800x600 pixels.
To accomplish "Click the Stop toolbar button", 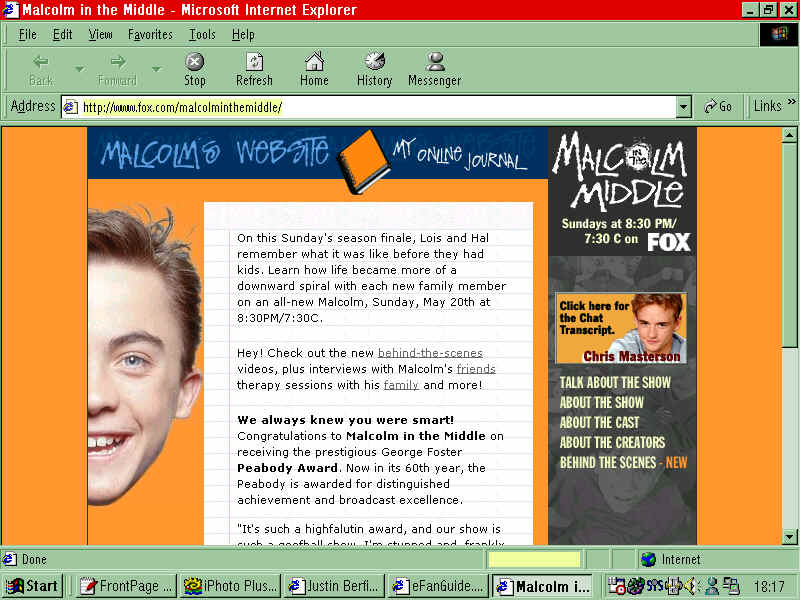I will 194,69.
